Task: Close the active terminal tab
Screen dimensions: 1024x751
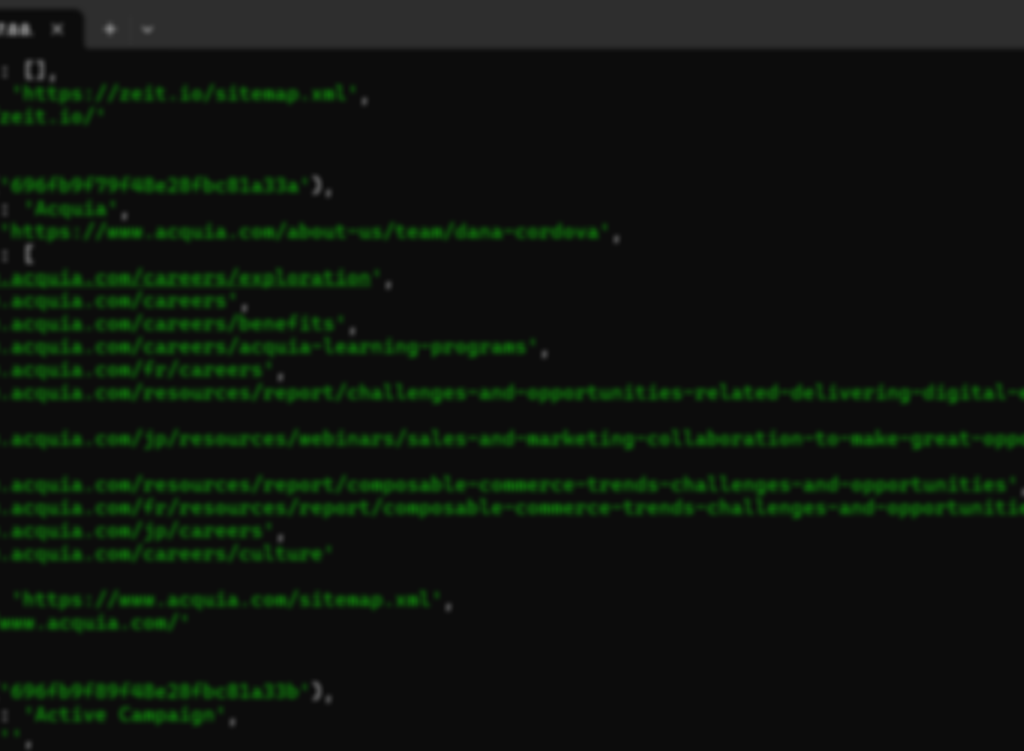Action: click(x=57, y=29)
